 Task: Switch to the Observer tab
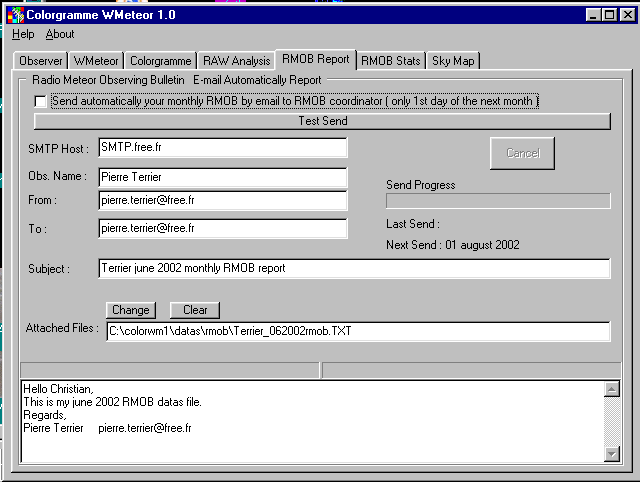click(x=40, y=61)
